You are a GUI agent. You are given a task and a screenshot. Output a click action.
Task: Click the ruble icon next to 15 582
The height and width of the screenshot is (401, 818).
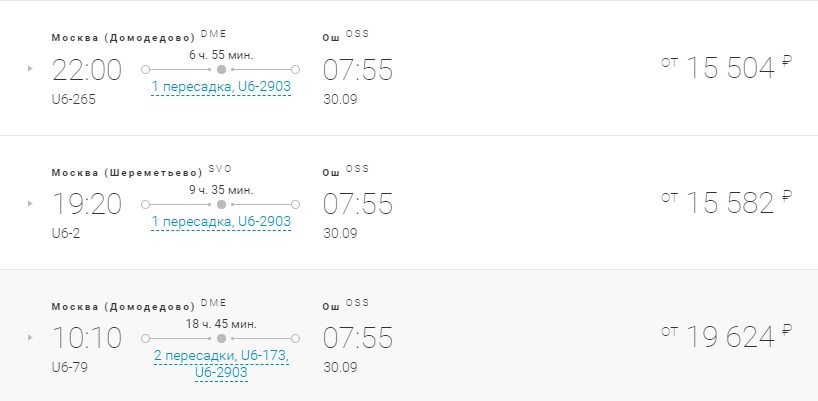tap(787, 196)
